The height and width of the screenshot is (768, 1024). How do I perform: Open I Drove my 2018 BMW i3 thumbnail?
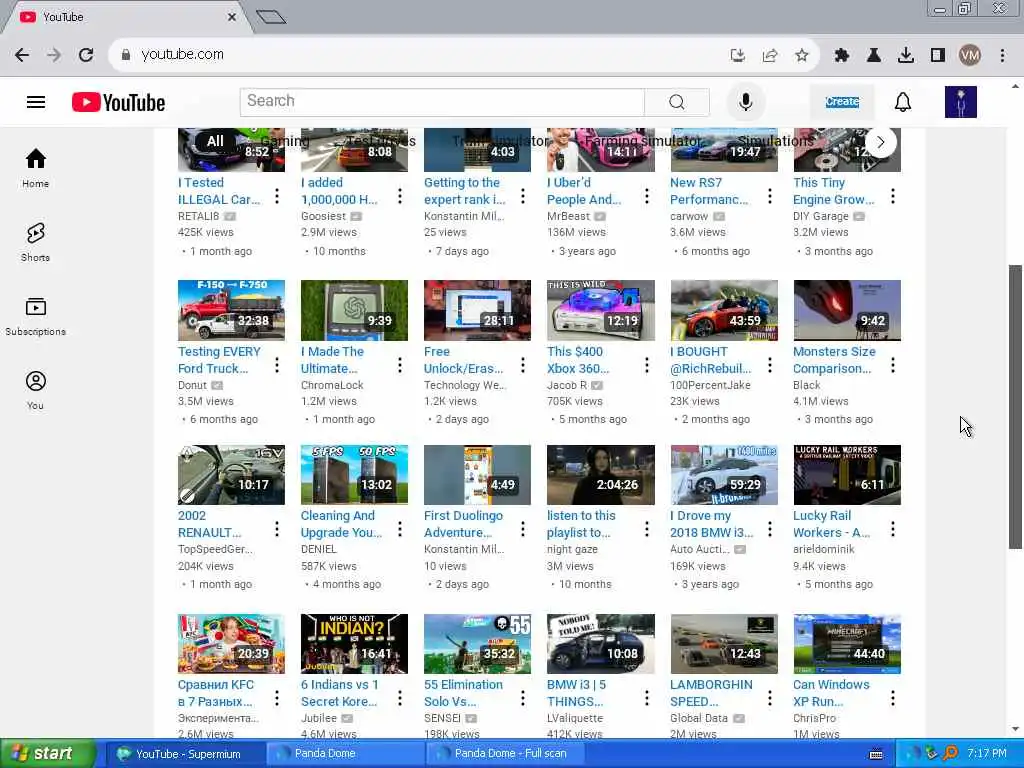point(724,475)
